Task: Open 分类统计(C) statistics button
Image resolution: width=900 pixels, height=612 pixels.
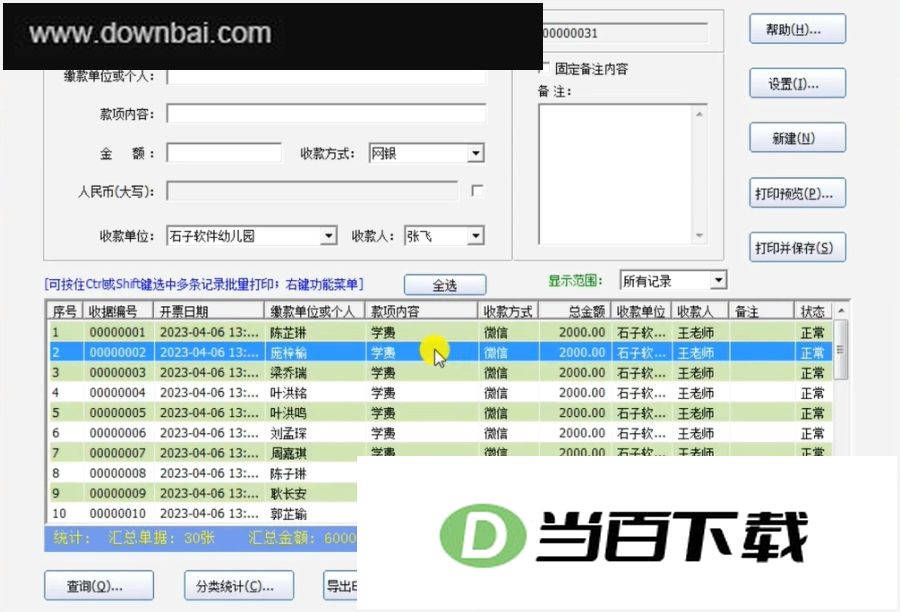Action: [239, 586]
